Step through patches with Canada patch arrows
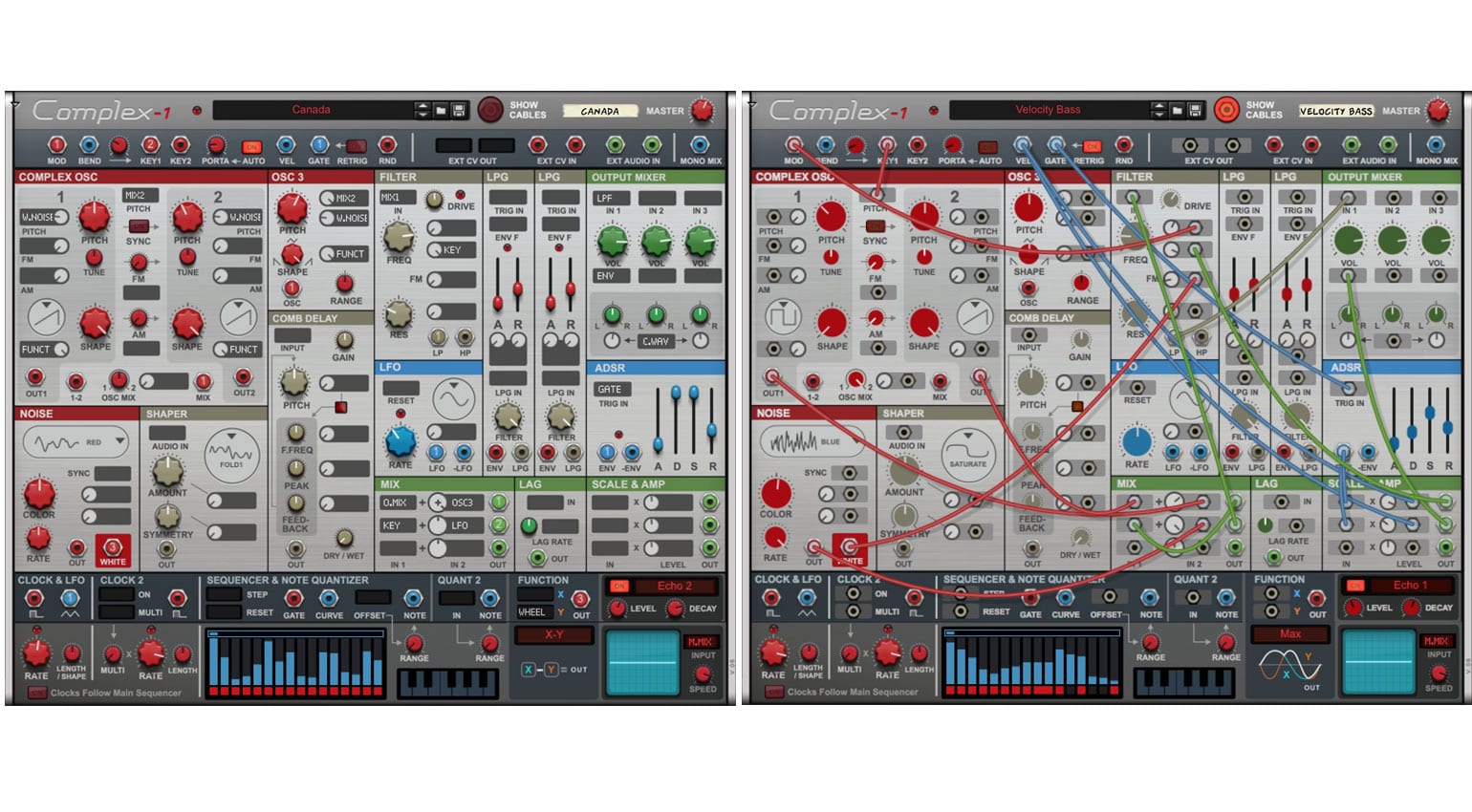Viewport: 1472px width, 812px height. tap(422, 111)
